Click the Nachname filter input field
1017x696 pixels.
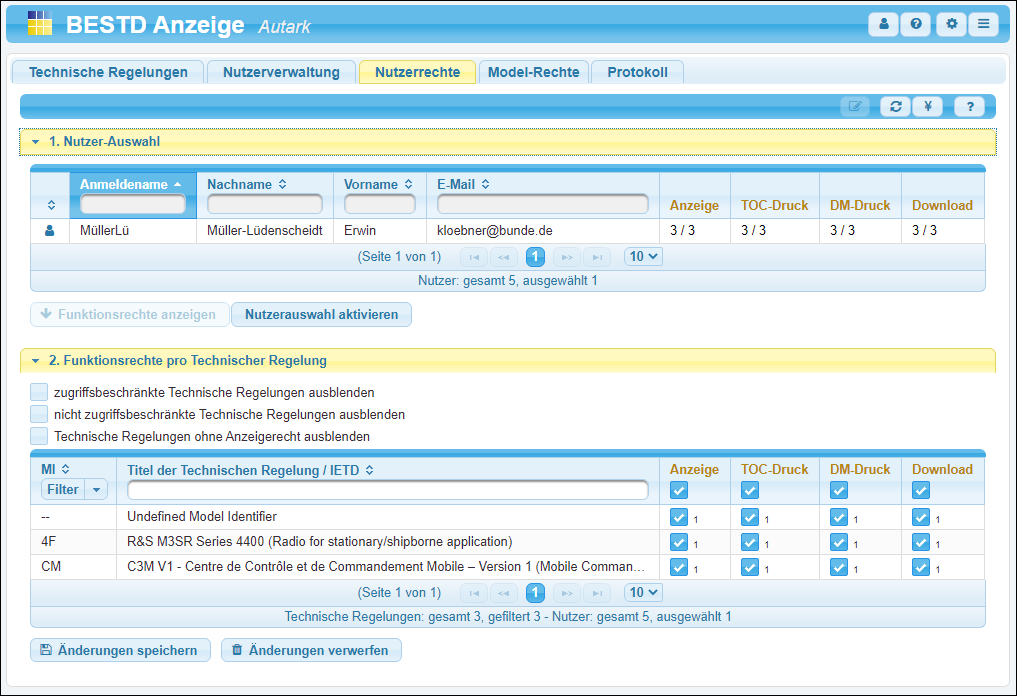pos(265,204)
